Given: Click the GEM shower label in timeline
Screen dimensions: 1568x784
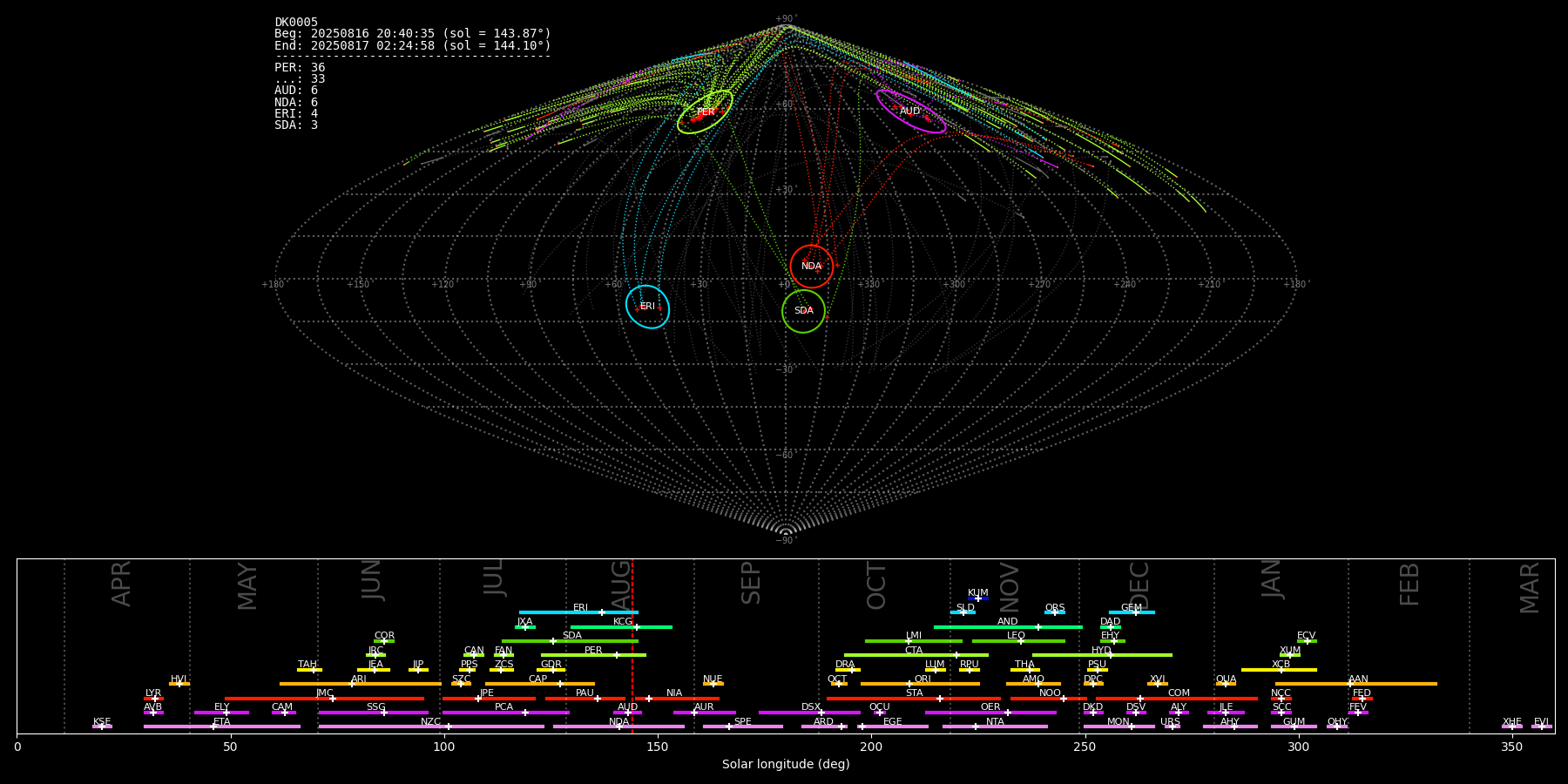Looking at the screenshot, I should click(1132, 608).
